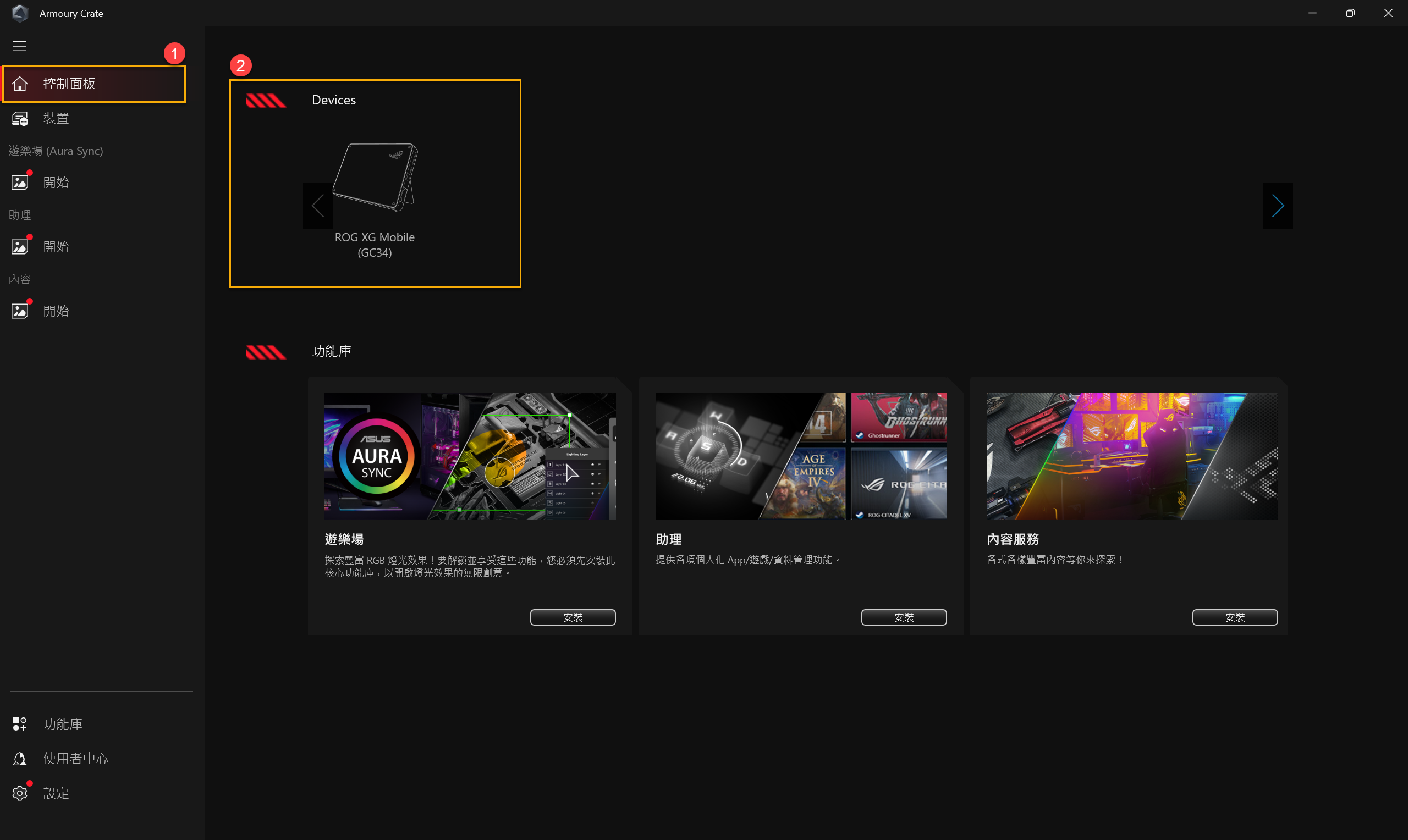Click the next-device blue right arrow
1408x840 pixels.
point(1277,206)
